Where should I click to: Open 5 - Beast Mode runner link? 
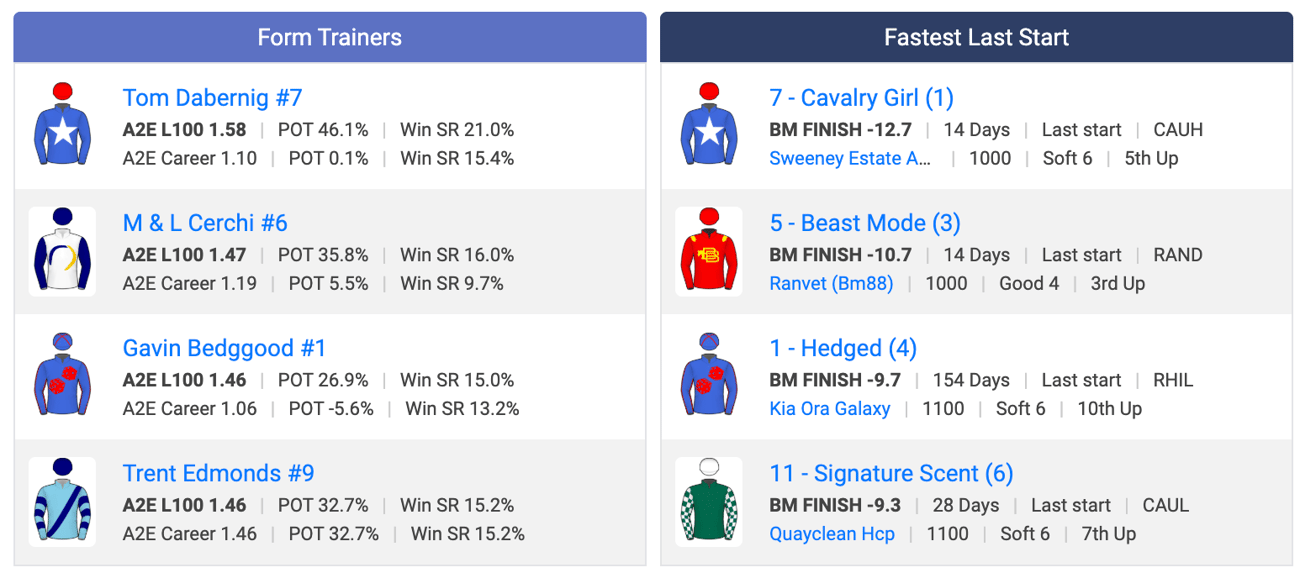pyautogui.click(x=865, y=223)
